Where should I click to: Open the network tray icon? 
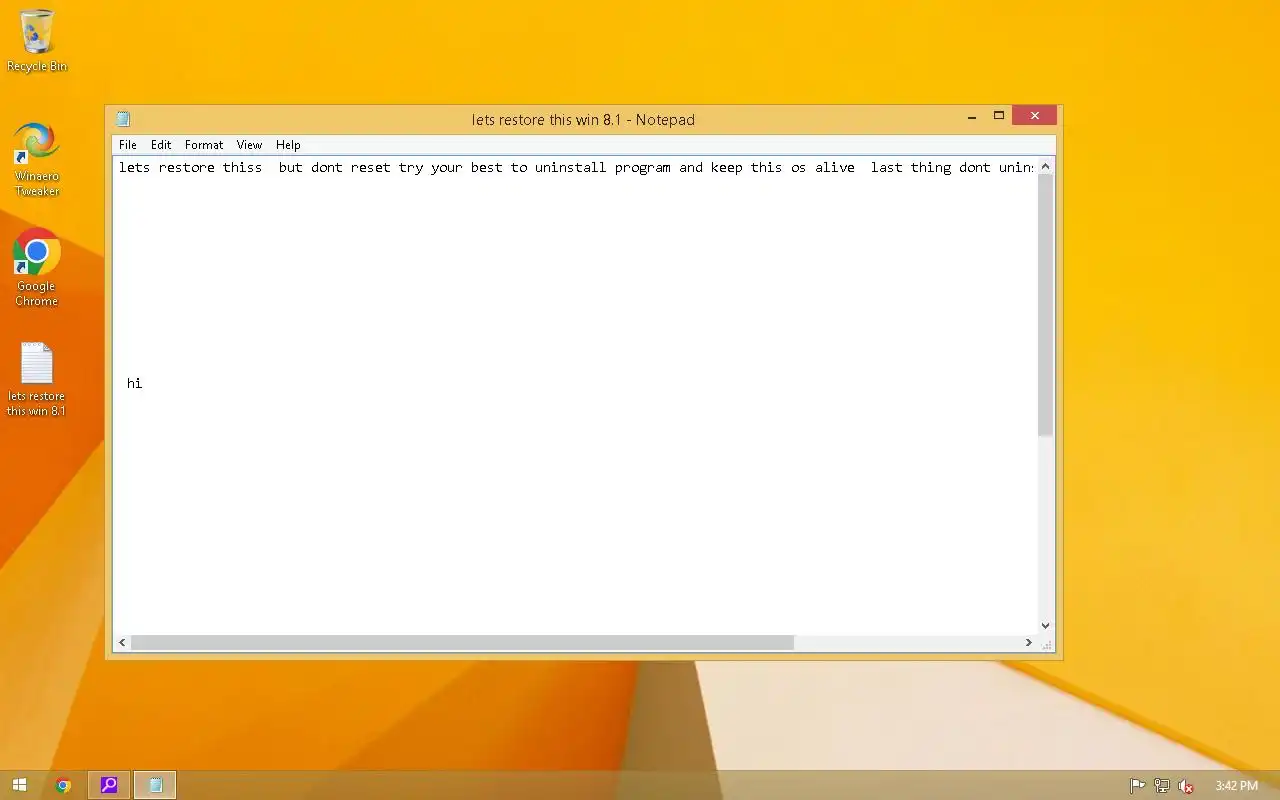1161,786
